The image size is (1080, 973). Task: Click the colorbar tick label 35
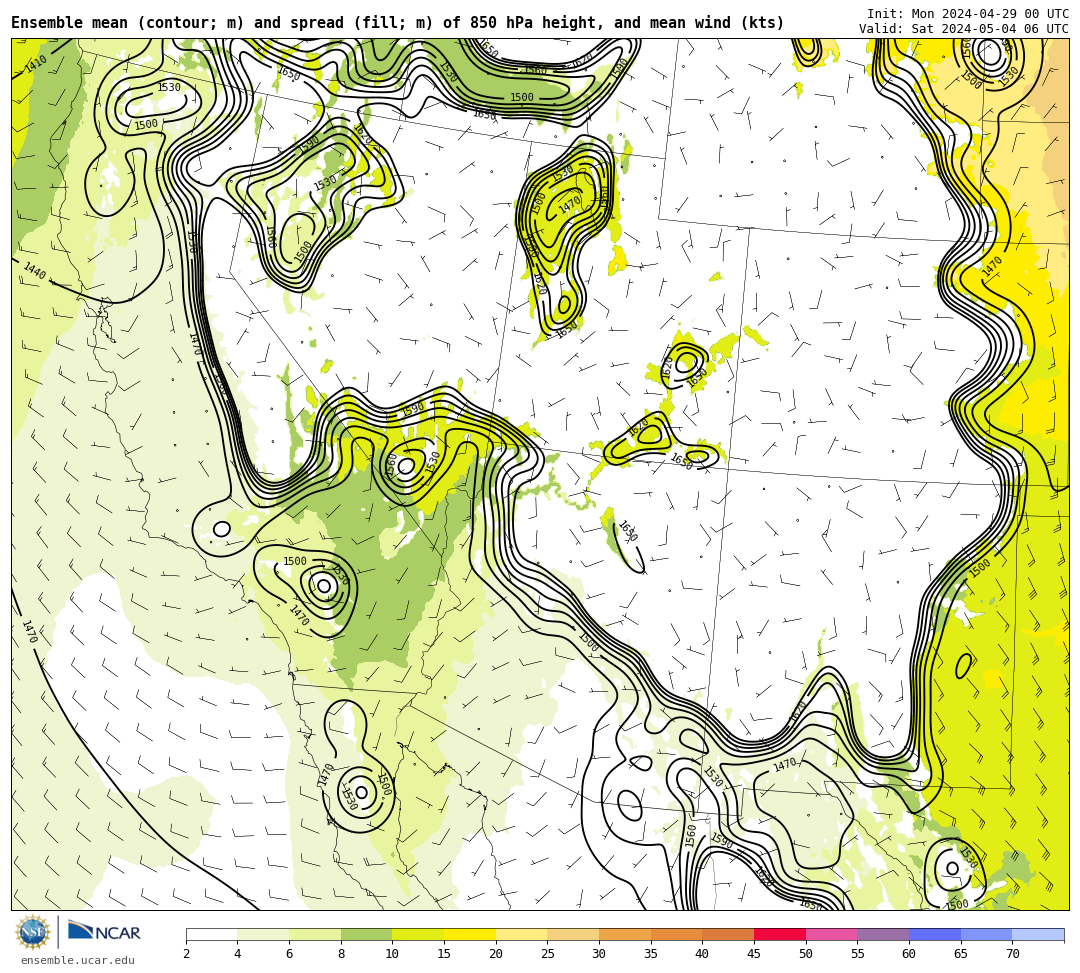[x=651, y=954]
